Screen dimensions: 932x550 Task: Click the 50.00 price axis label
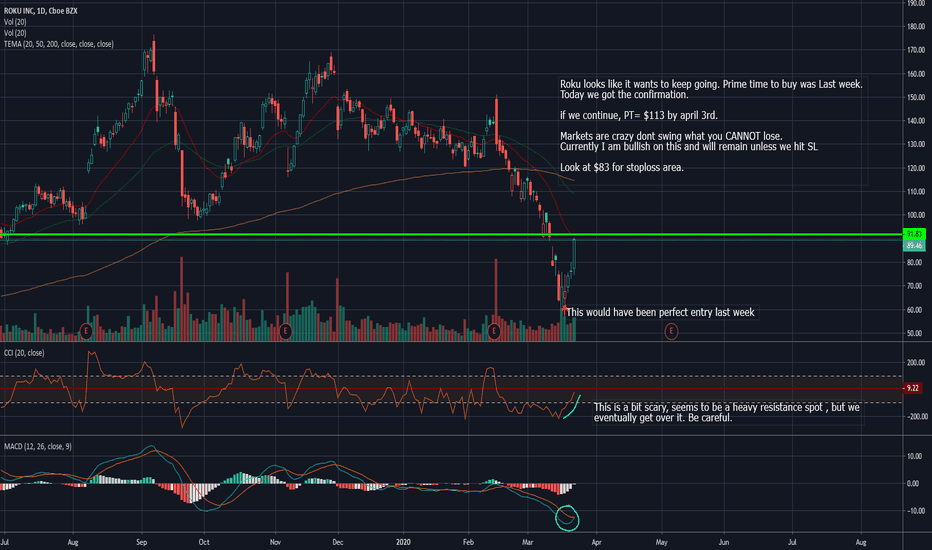(x=915, y=333)
